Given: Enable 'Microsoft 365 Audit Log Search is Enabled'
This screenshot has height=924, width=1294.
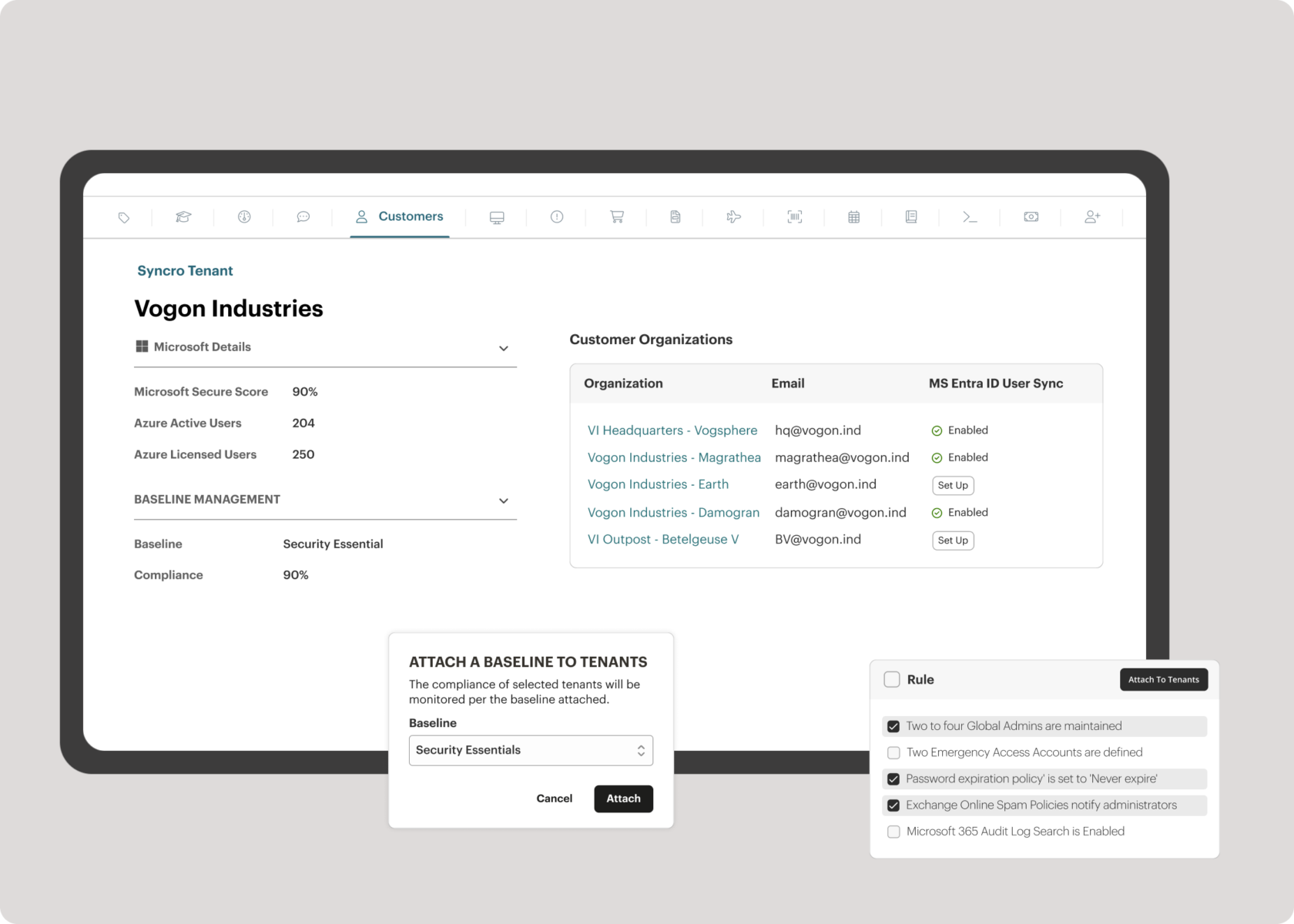Looking at the screenshot, I should pyautogui.click(x=893, y=832).
